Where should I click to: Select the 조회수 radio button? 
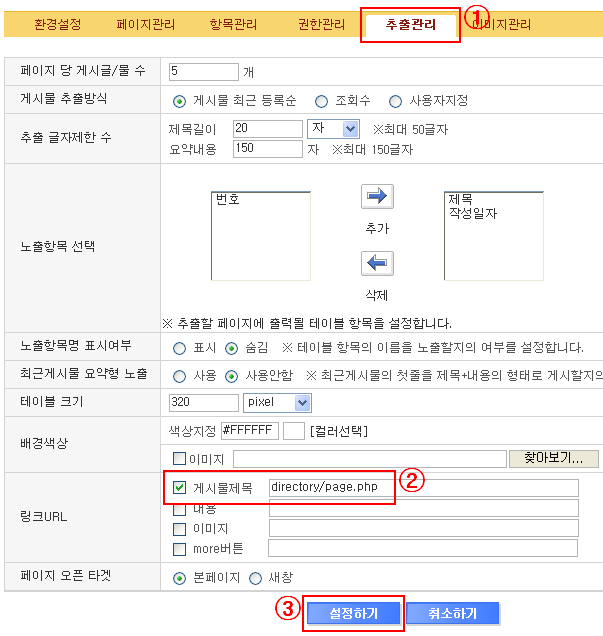pyautogui.click(x=321, y=101)
